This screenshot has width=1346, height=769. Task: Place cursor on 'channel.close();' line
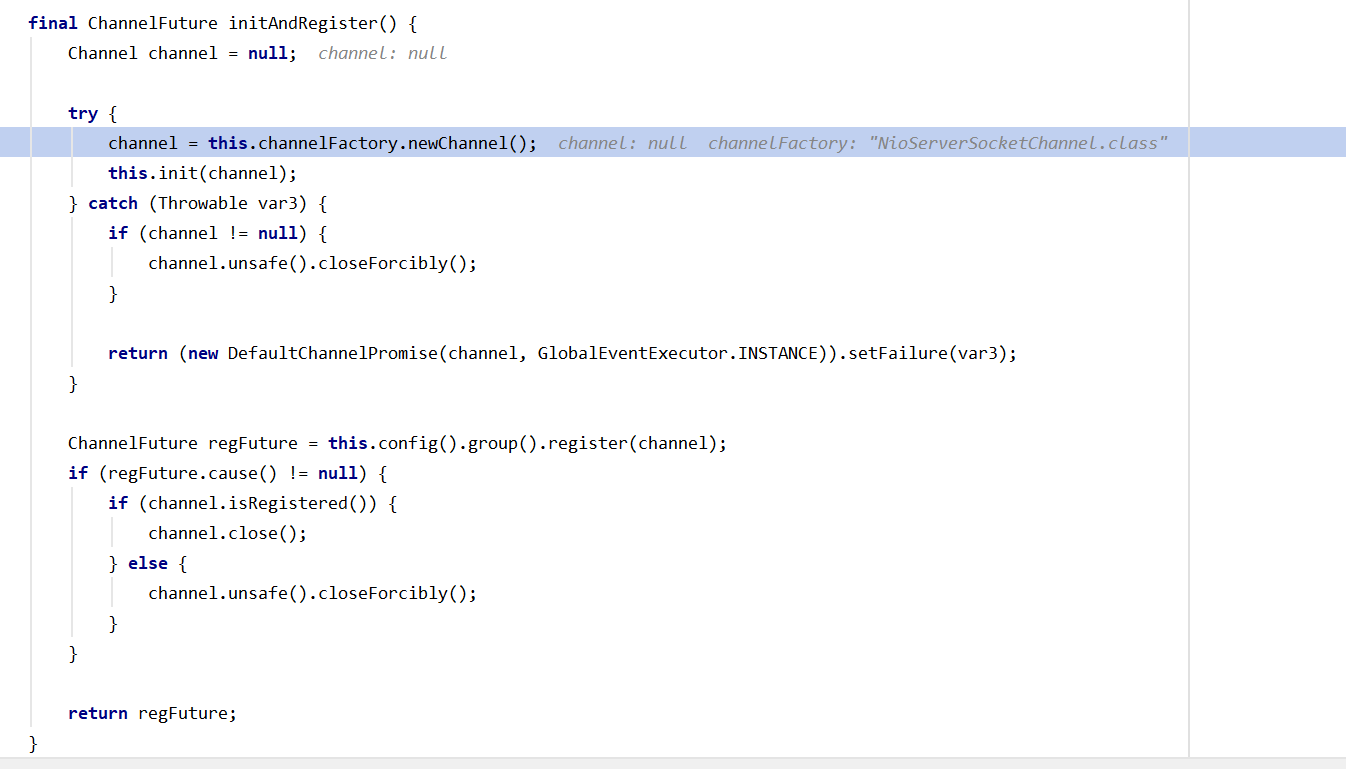point(227,533)
